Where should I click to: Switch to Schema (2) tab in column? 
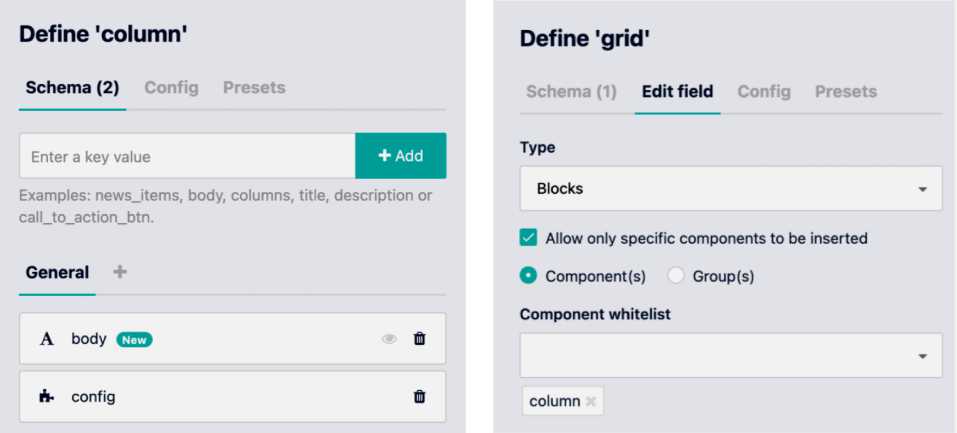[72, 88]
